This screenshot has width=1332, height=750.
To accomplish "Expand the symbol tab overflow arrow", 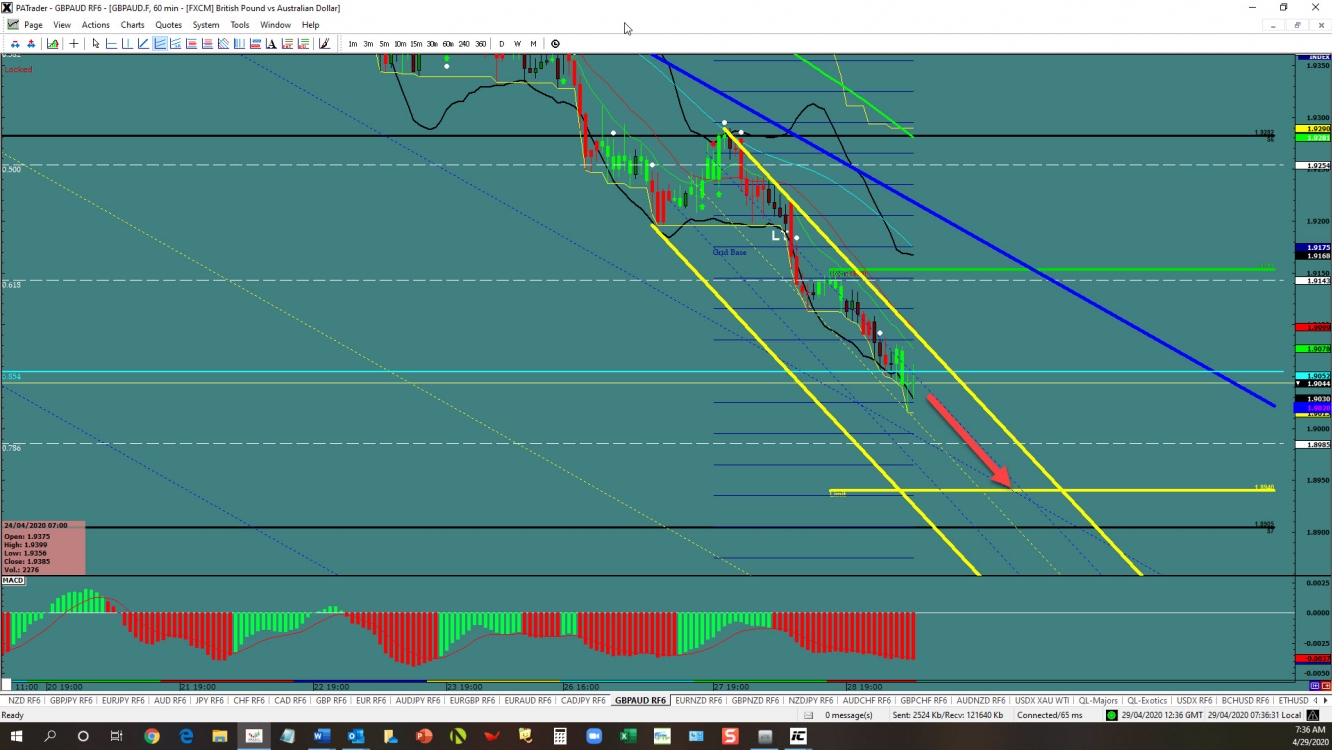I will [1325, 700].
